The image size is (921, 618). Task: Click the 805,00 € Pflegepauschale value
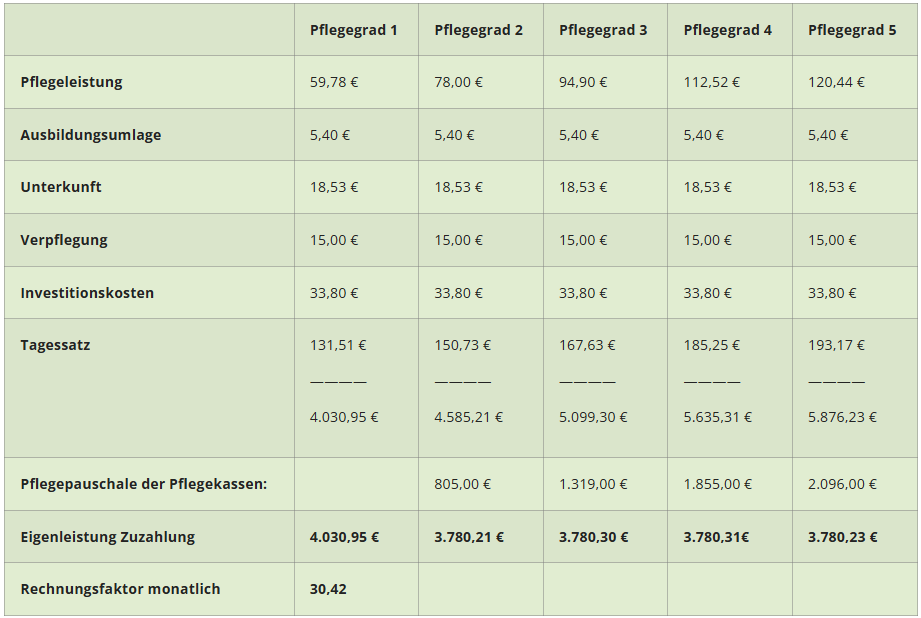[462, 484]
